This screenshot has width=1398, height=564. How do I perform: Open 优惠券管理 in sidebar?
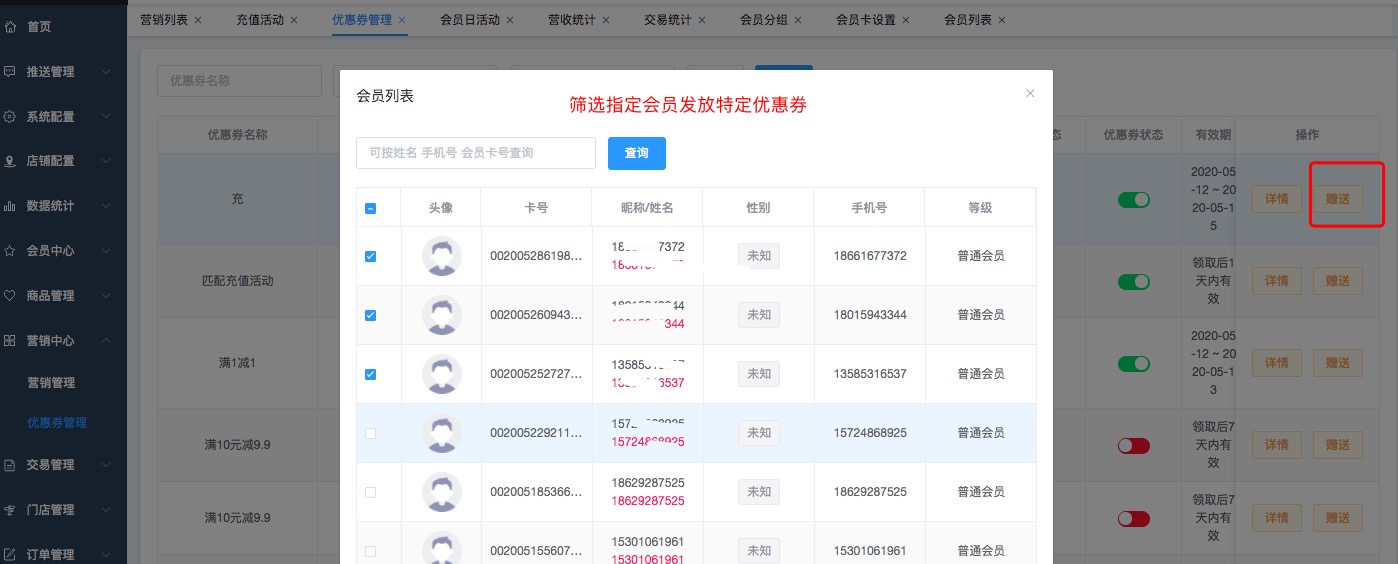click(x=57, y=423)
